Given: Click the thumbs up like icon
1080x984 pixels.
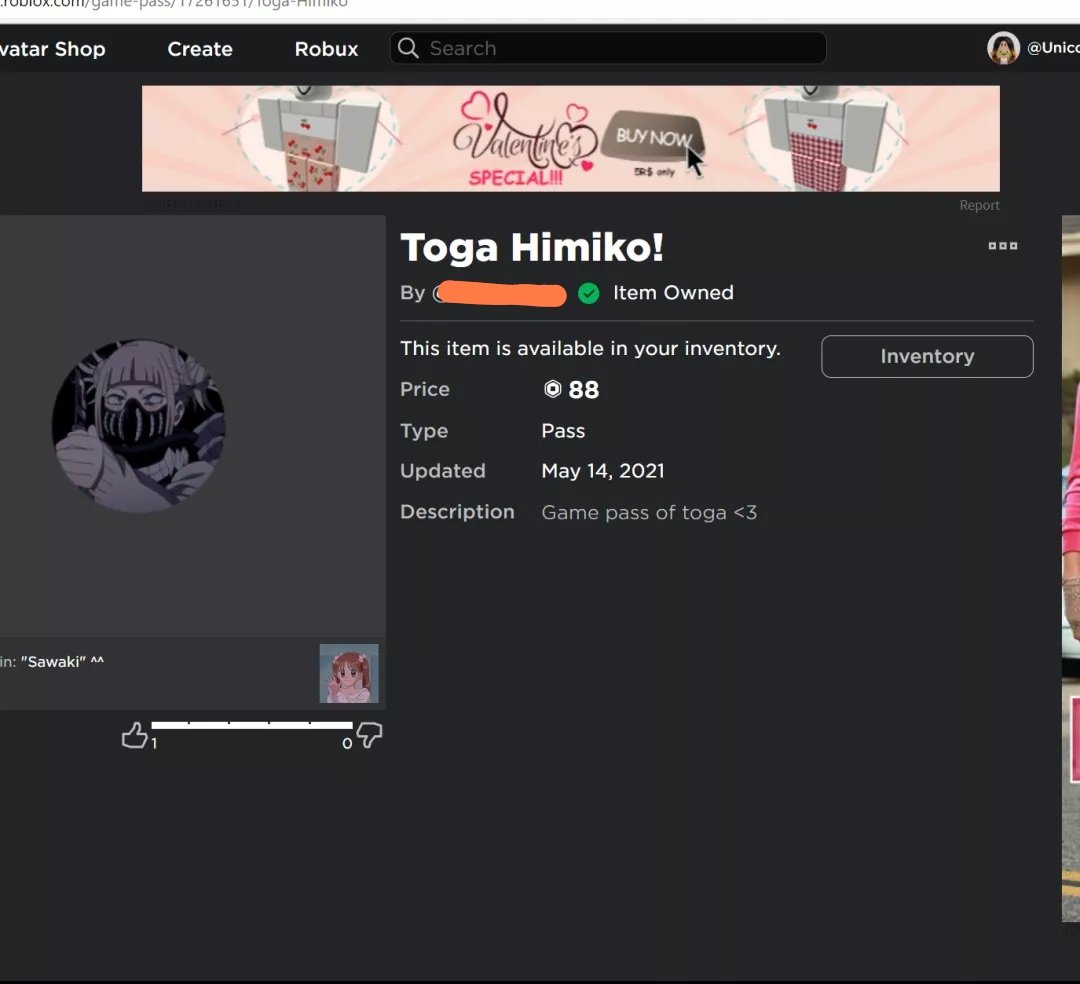Looking at the screenshot, I should pyautogui.click(x=134, y=735).
